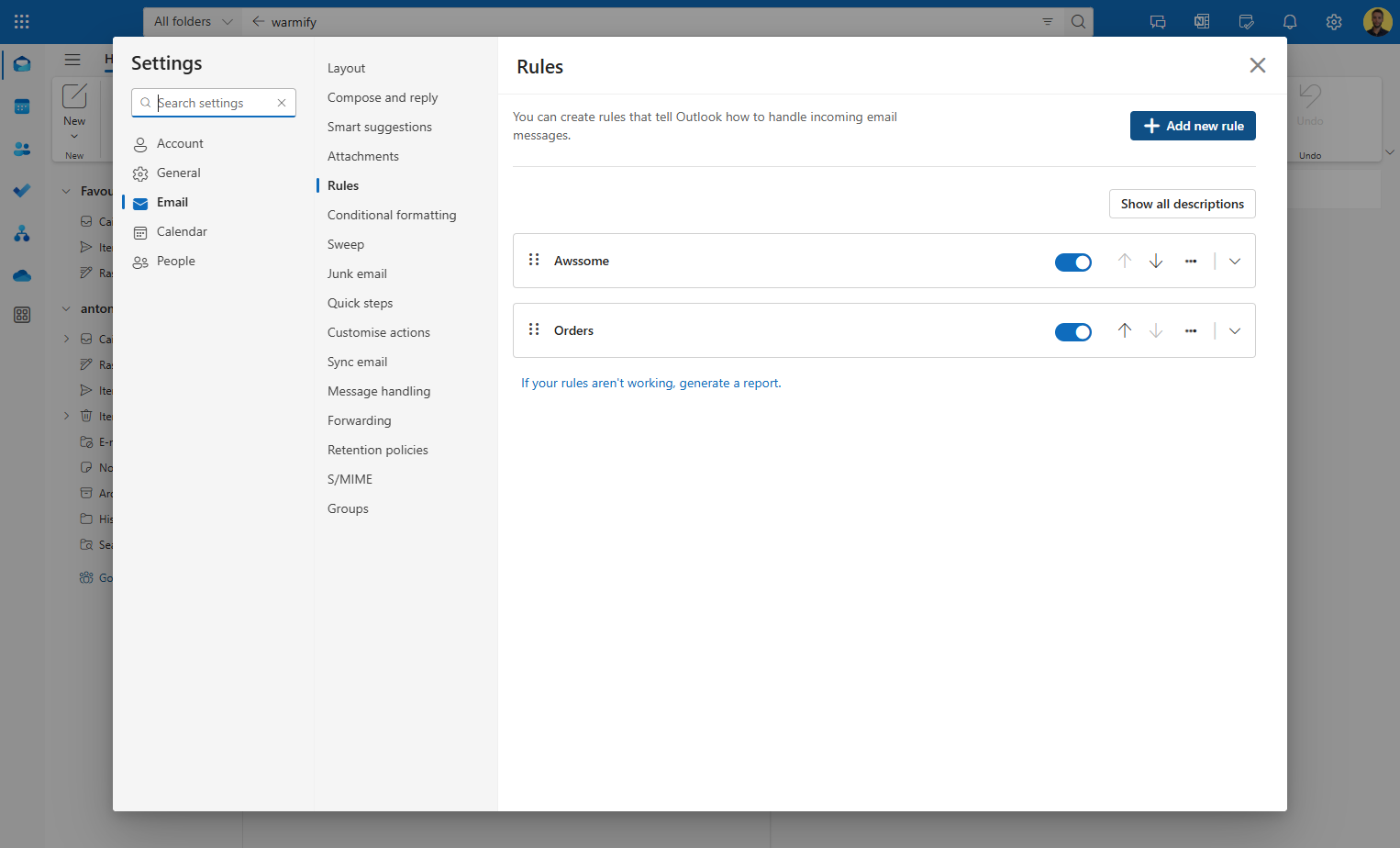This screenshot has height=848, width=1400.
Task: Exit search with the back arrow
Action: [258, 21]
